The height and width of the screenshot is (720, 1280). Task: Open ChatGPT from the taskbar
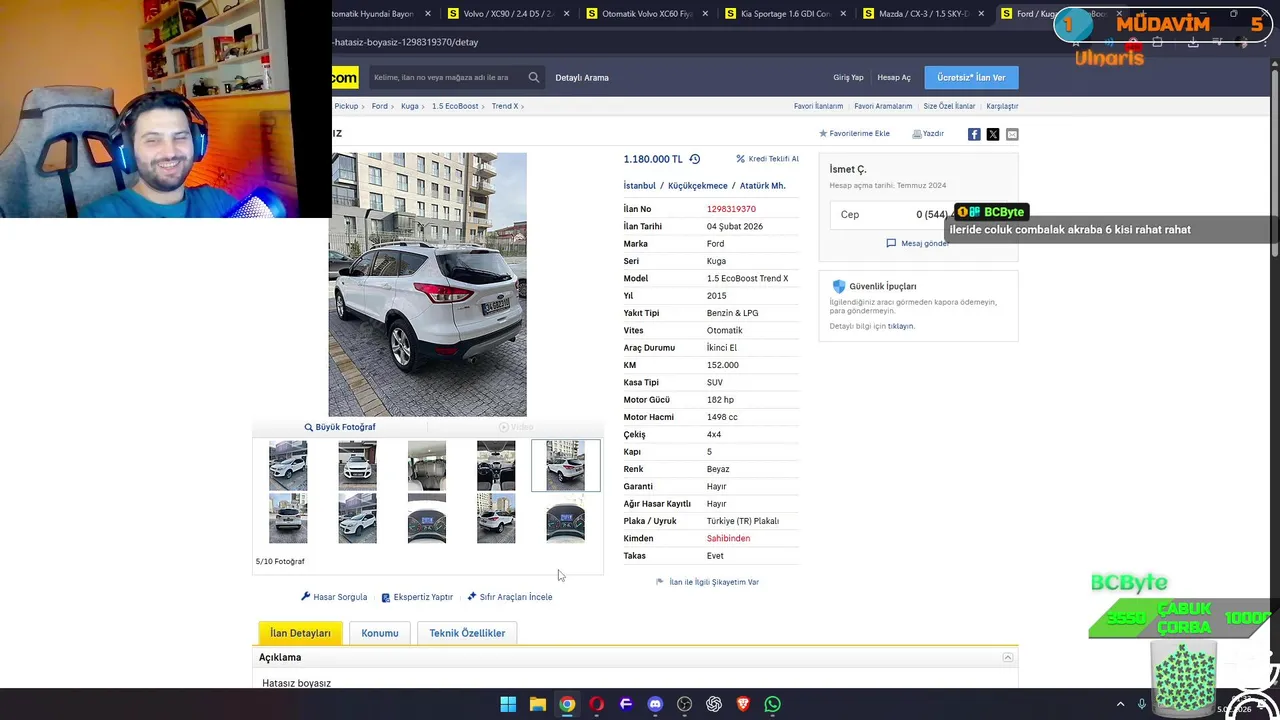[x=714, y=704]
